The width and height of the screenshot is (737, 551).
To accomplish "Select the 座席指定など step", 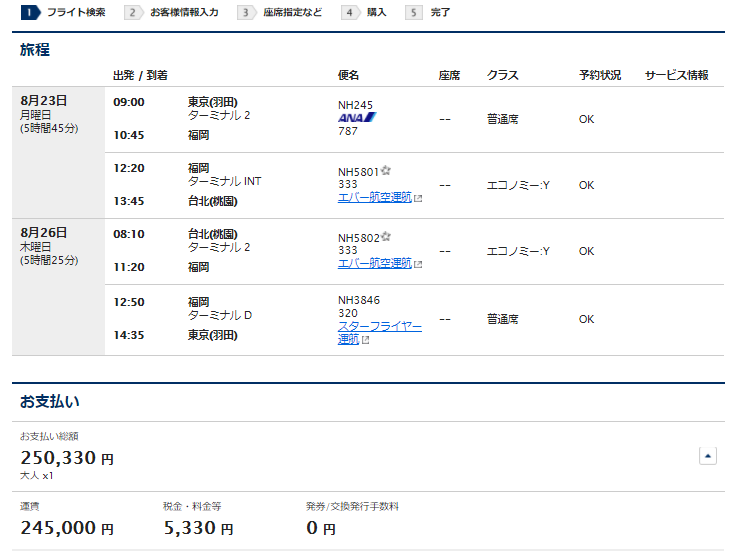I will [292, 13].
